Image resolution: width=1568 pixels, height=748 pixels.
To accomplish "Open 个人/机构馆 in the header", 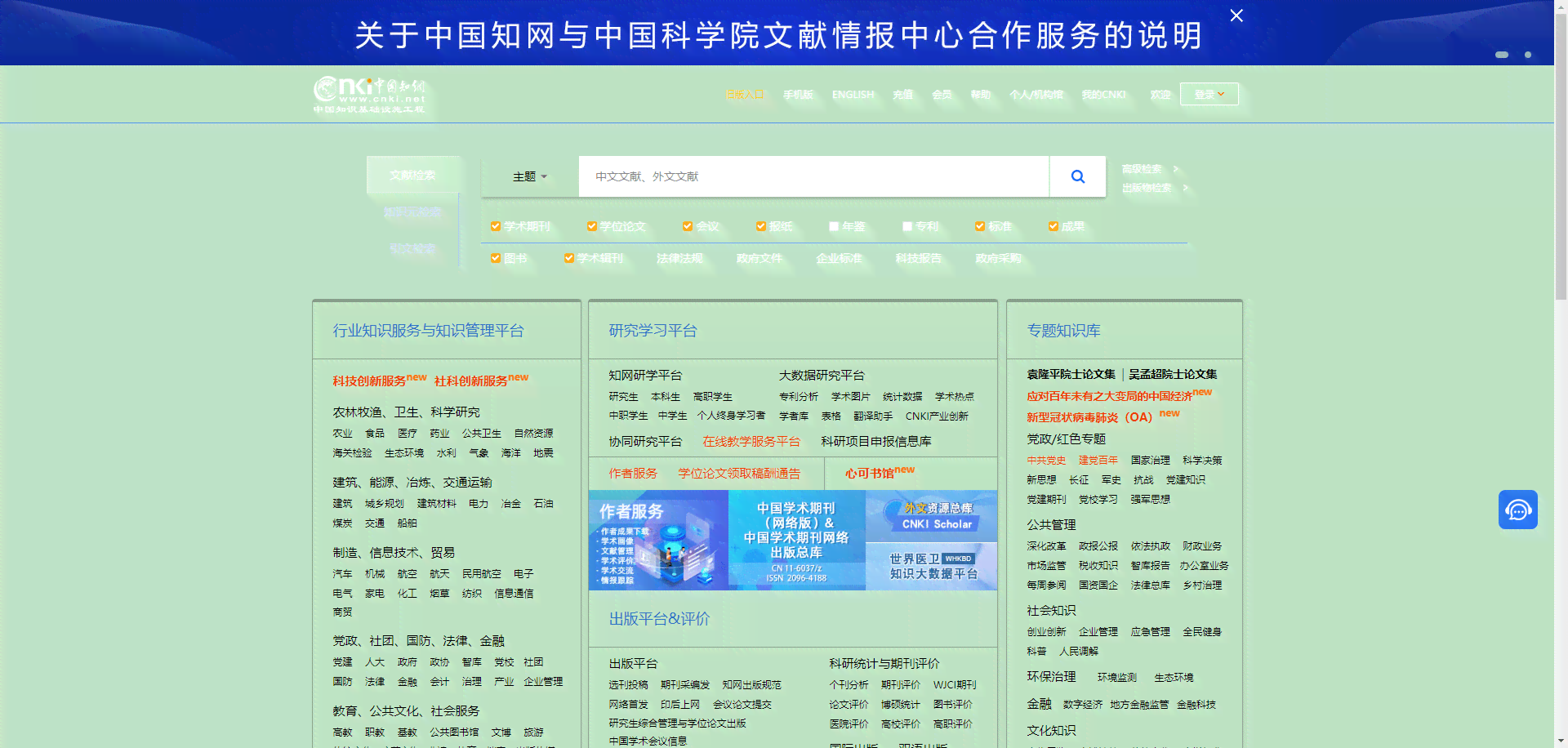I will (1036, 95).
